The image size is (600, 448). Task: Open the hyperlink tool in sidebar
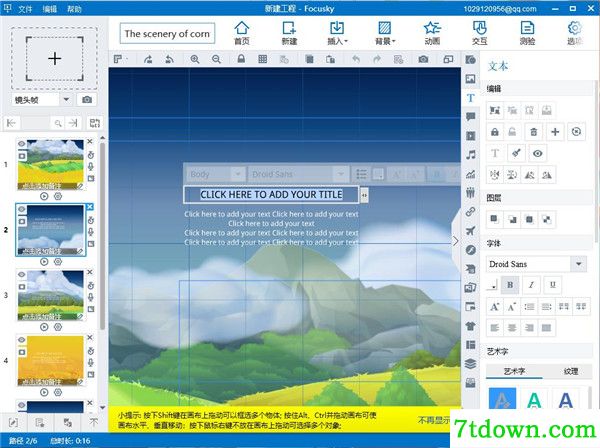point(471,212)
